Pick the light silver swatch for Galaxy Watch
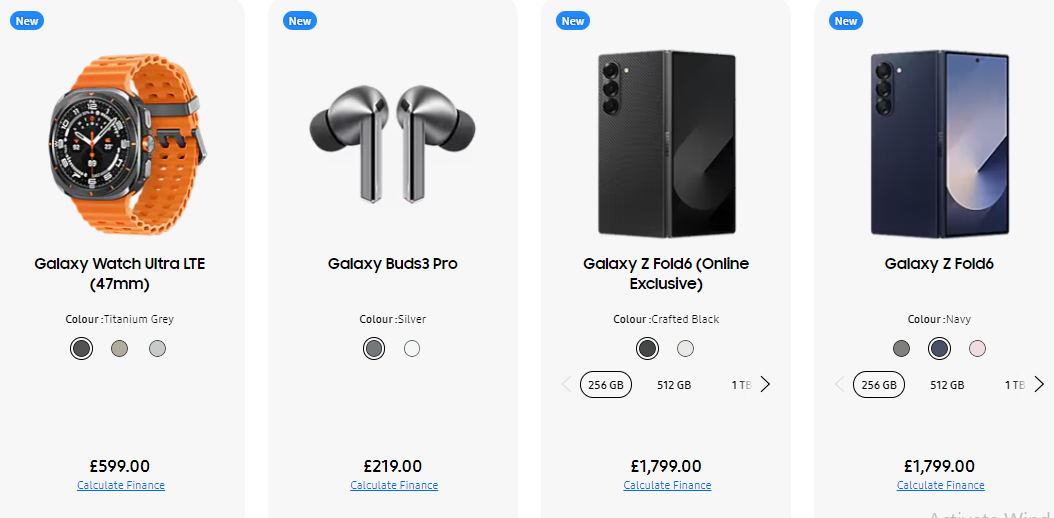The height and width of the screenshot is (518, 1054). tap(157, 348)
